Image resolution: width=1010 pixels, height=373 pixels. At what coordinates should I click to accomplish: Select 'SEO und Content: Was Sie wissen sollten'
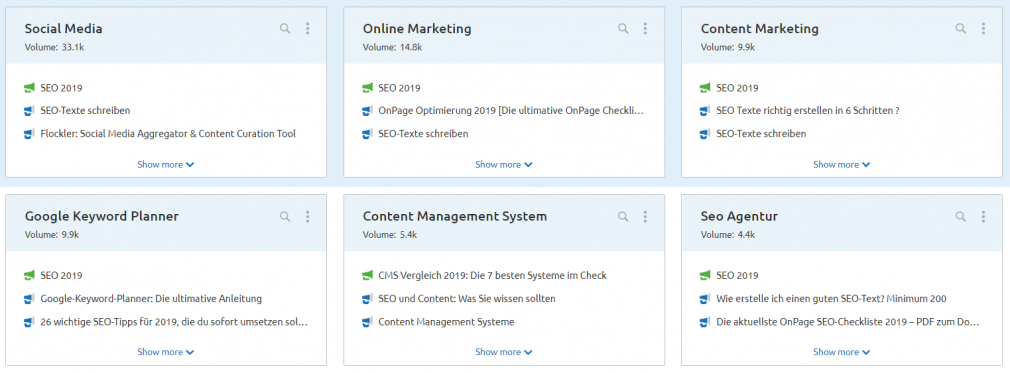[x=467, y=299]
